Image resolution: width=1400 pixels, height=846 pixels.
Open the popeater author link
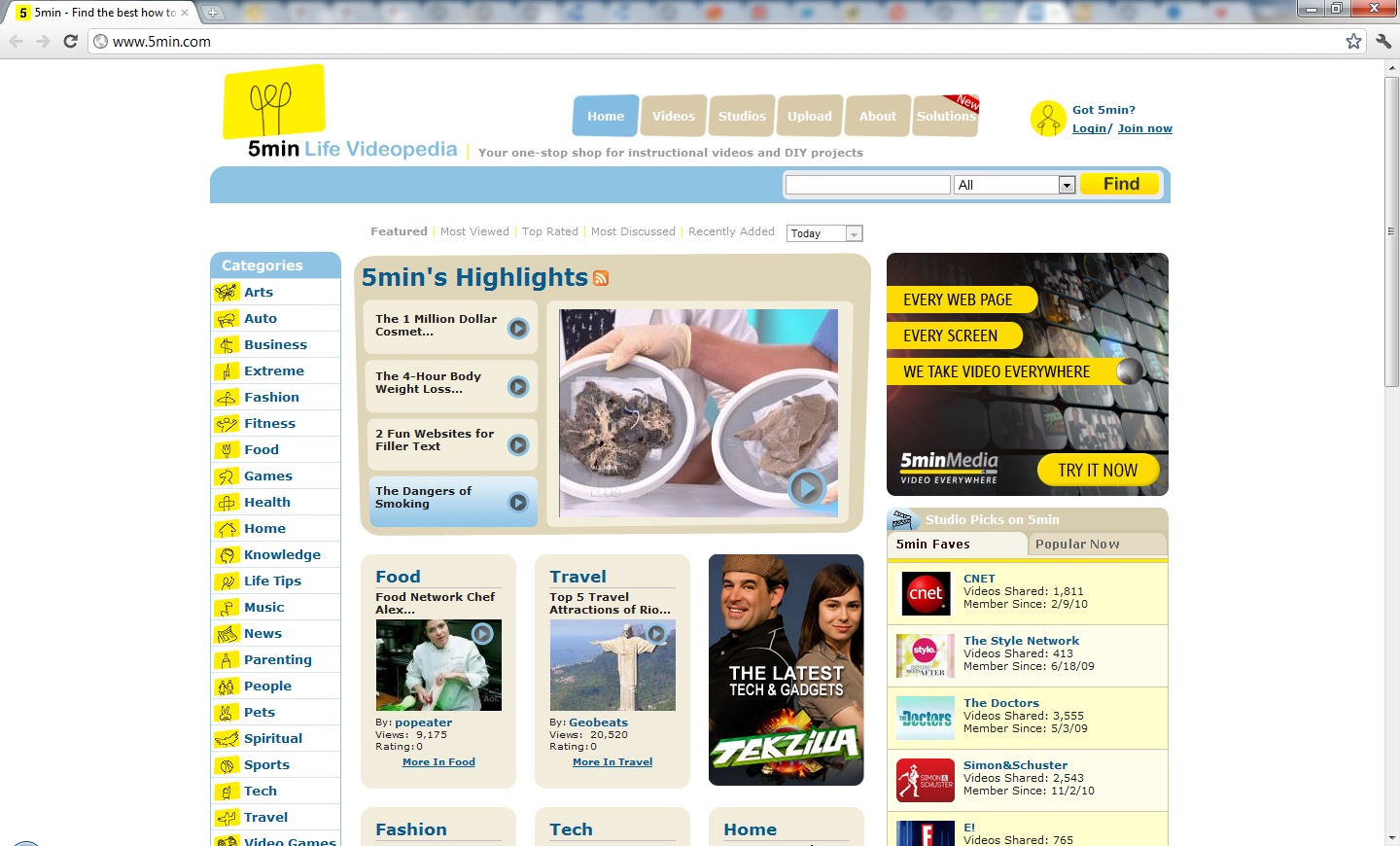424,723
